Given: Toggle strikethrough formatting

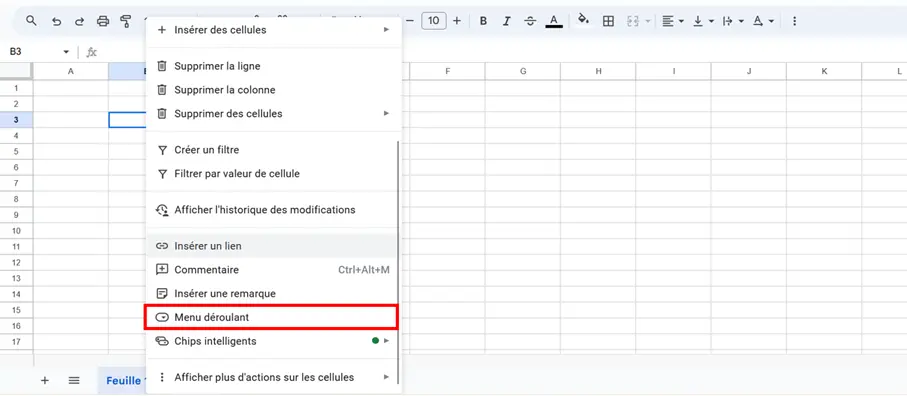Looking at the screenshot, I should point(530,21).
